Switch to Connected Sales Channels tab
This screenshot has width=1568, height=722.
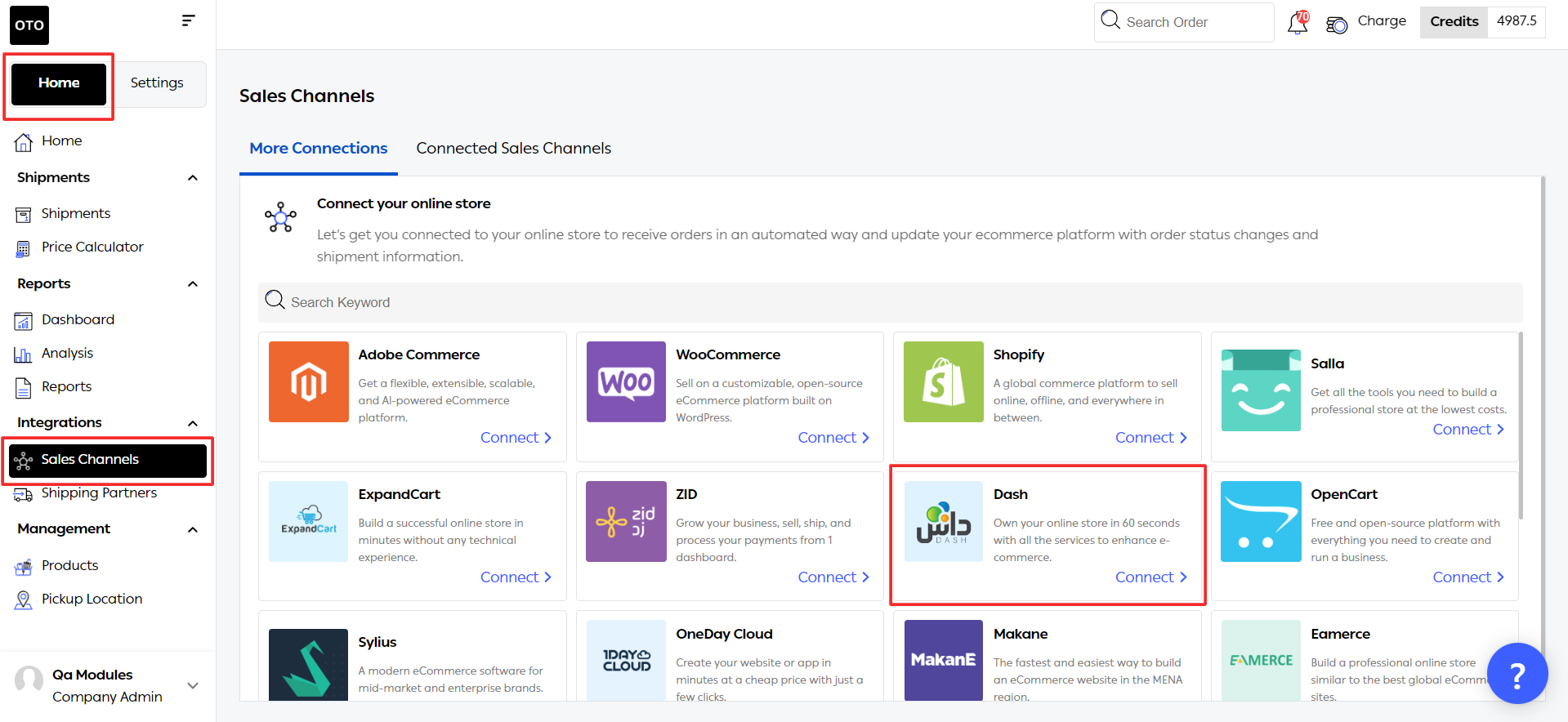coord(513,149)
